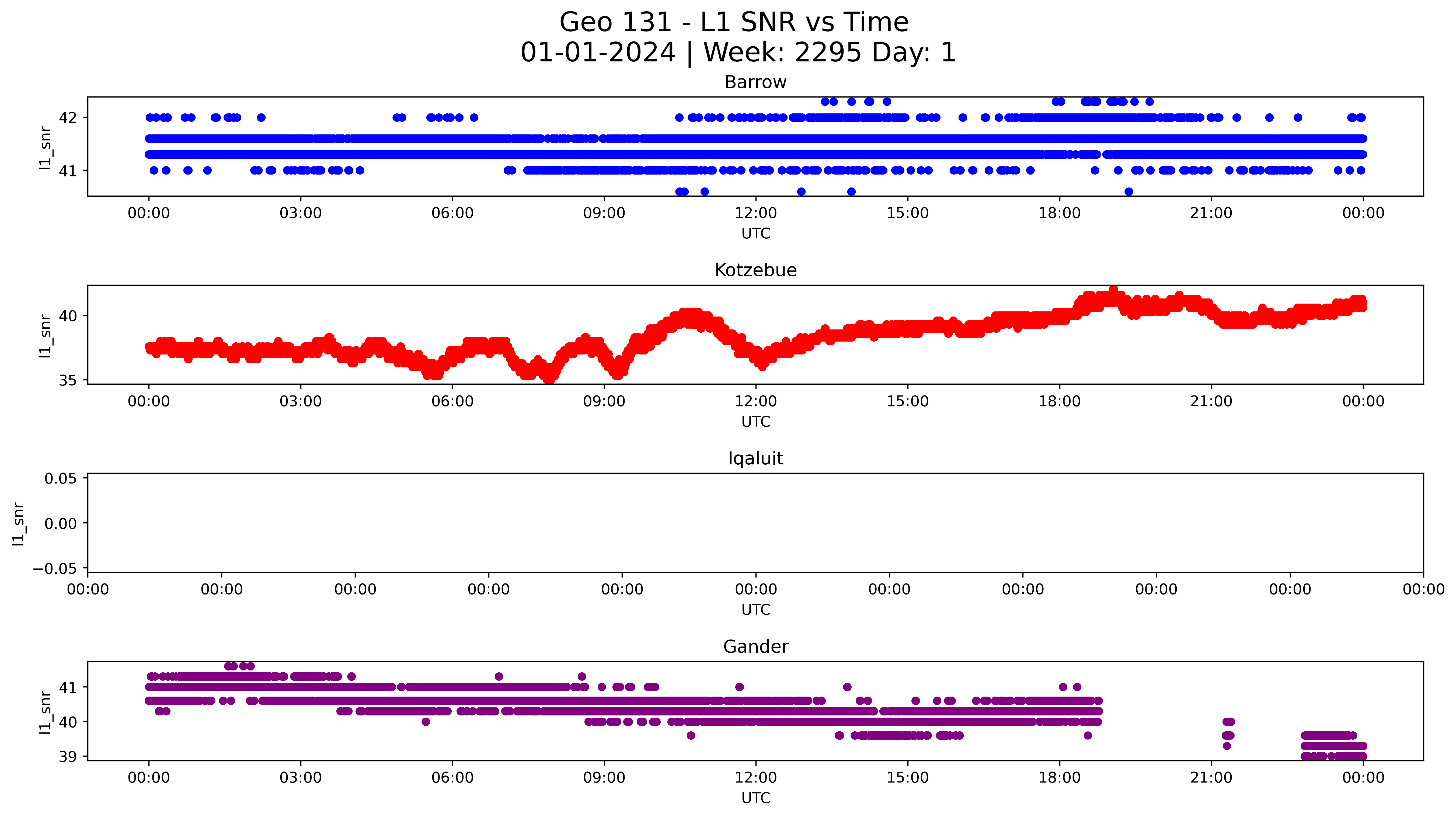
Task: Select the 'Gander' subplot title
Action: coord(756,647)
